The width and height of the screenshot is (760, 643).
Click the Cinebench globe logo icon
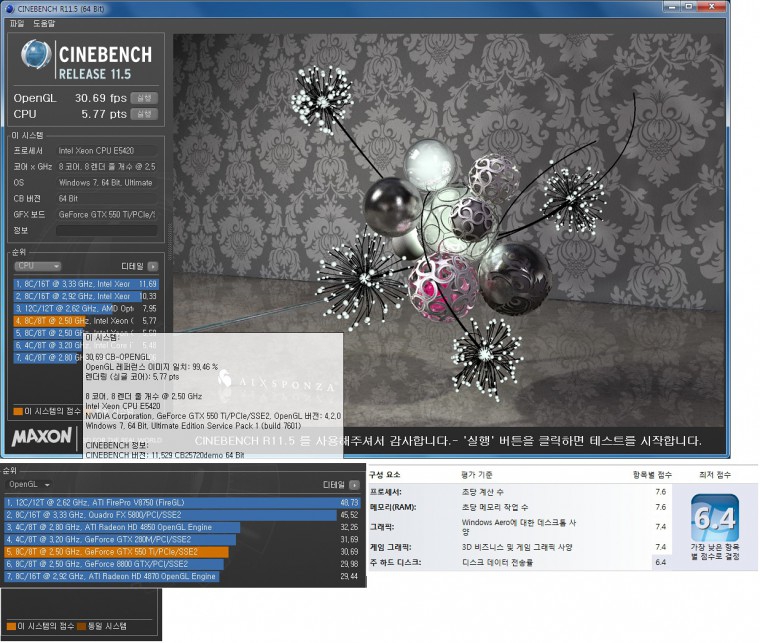pos(35,54)
